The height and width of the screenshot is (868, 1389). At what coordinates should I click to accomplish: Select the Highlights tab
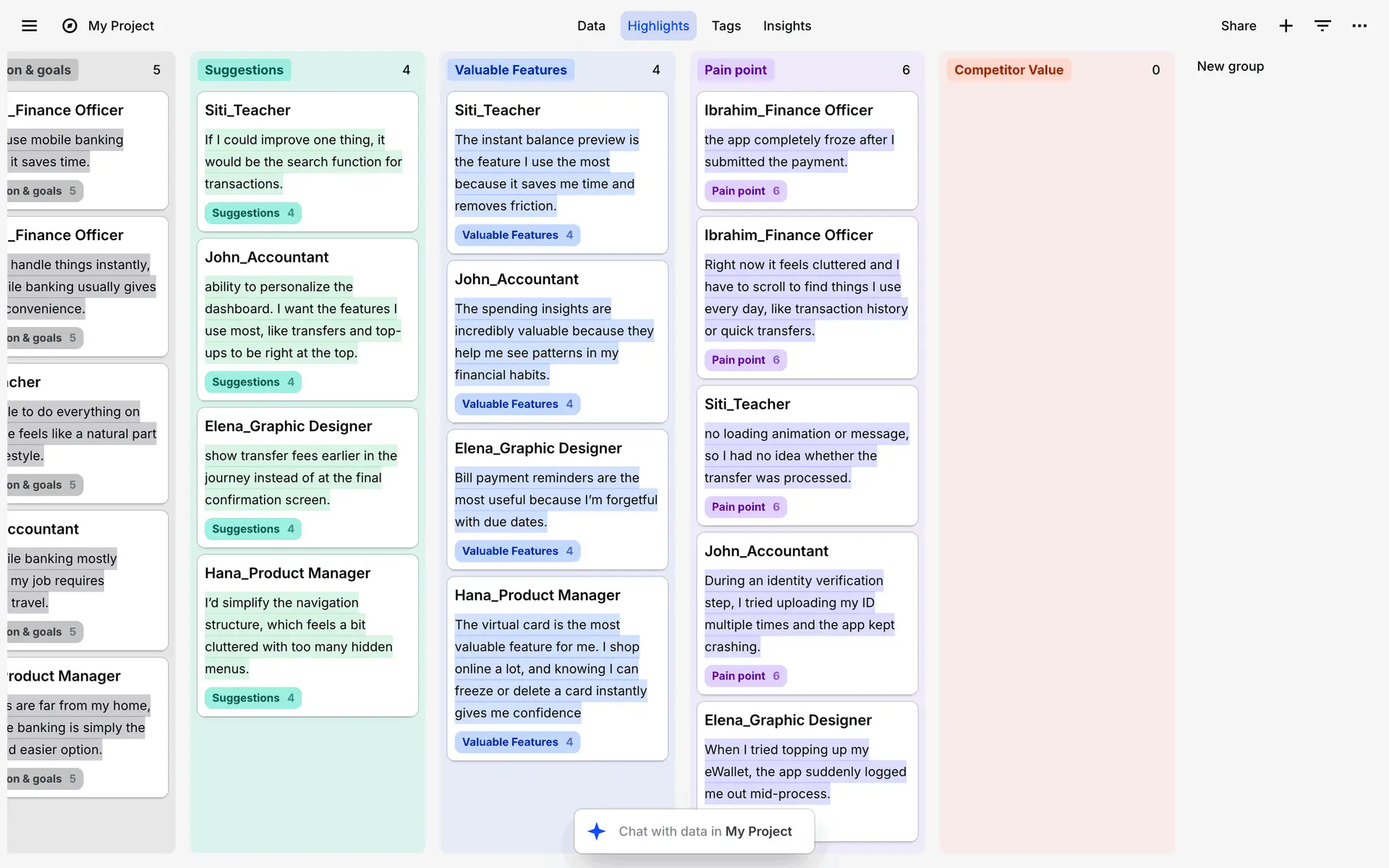(x=658, y=26)
